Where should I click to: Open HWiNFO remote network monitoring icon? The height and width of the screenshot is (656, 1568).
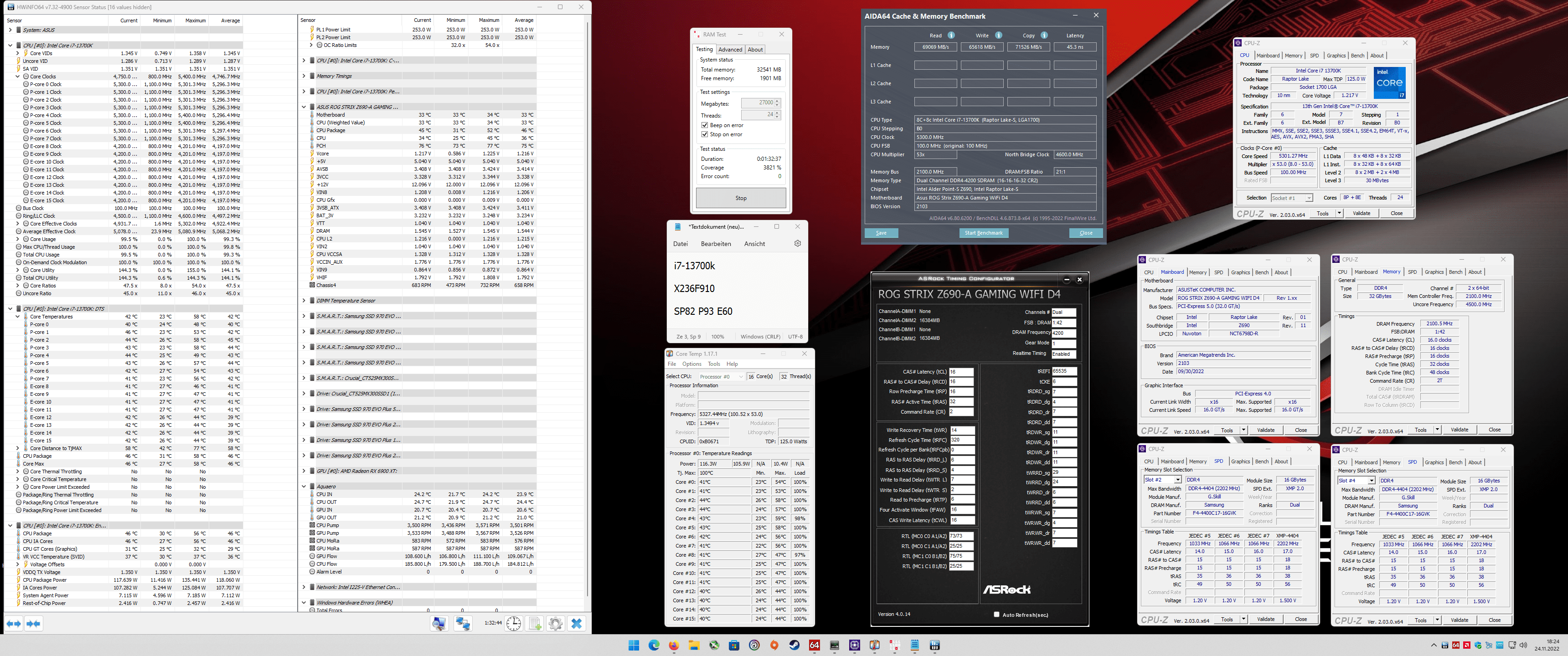pos(463,623)
